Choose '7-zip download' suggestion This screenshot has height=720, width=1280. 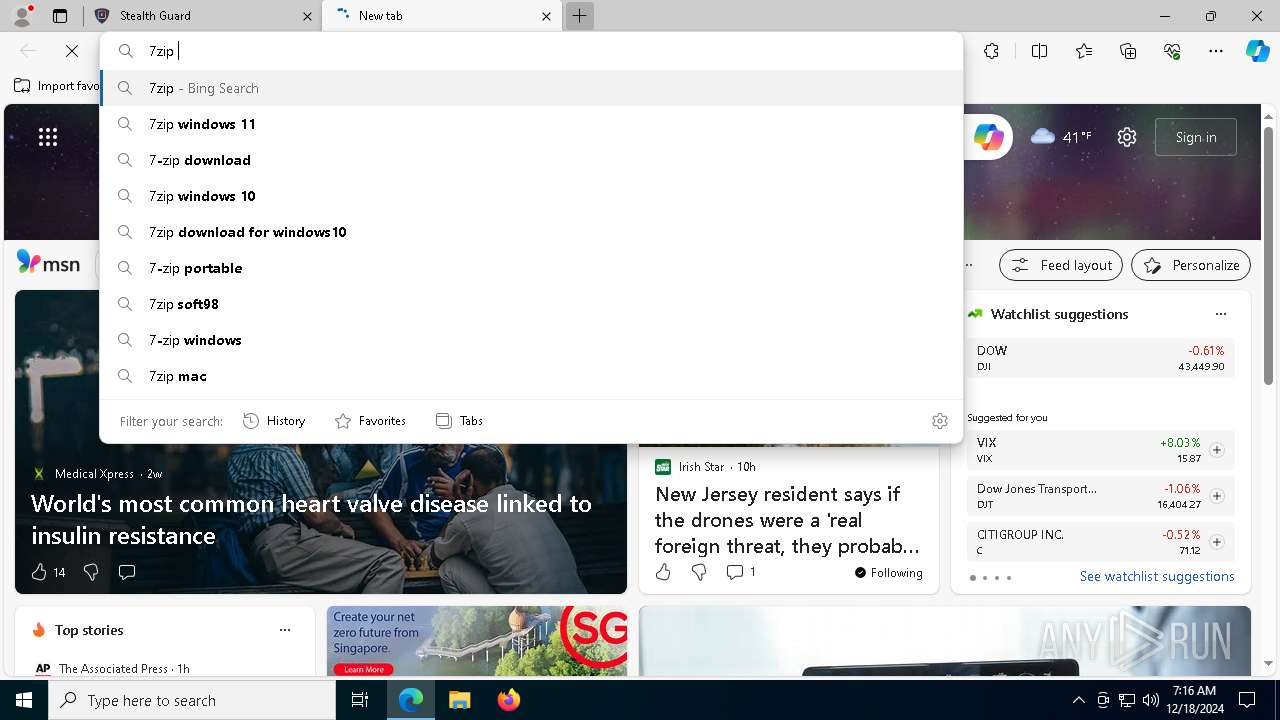coord(531,160)
